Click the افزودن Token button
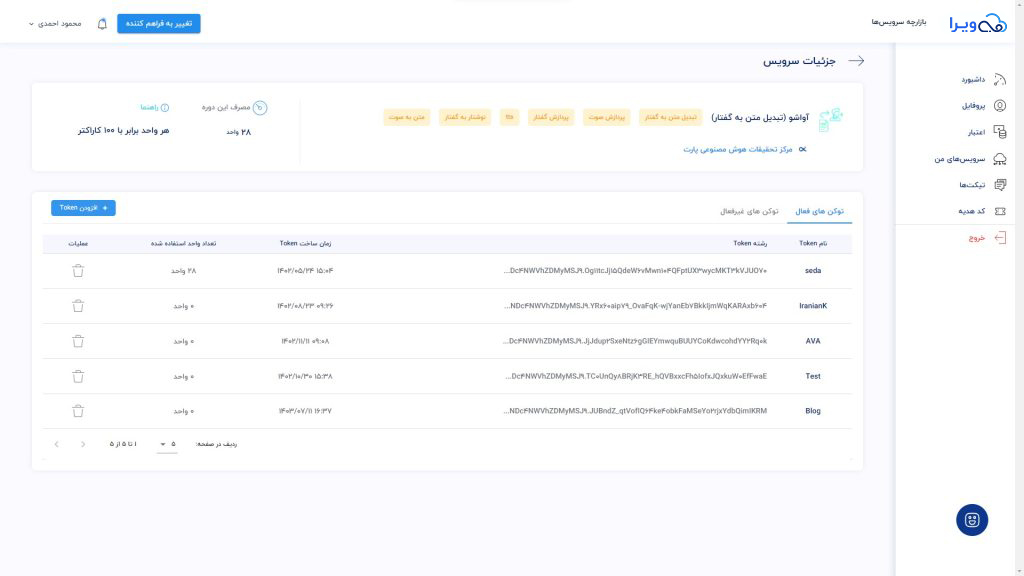 point(84,208)
